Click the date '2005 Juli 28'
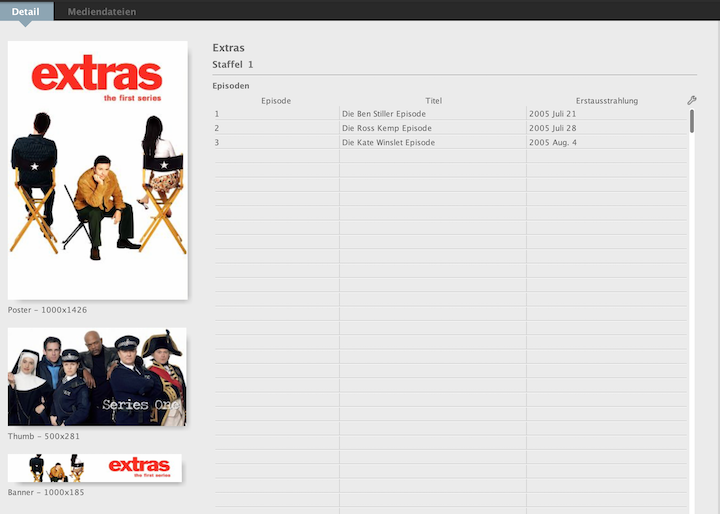720x514 pixels. tap(552, 128)
